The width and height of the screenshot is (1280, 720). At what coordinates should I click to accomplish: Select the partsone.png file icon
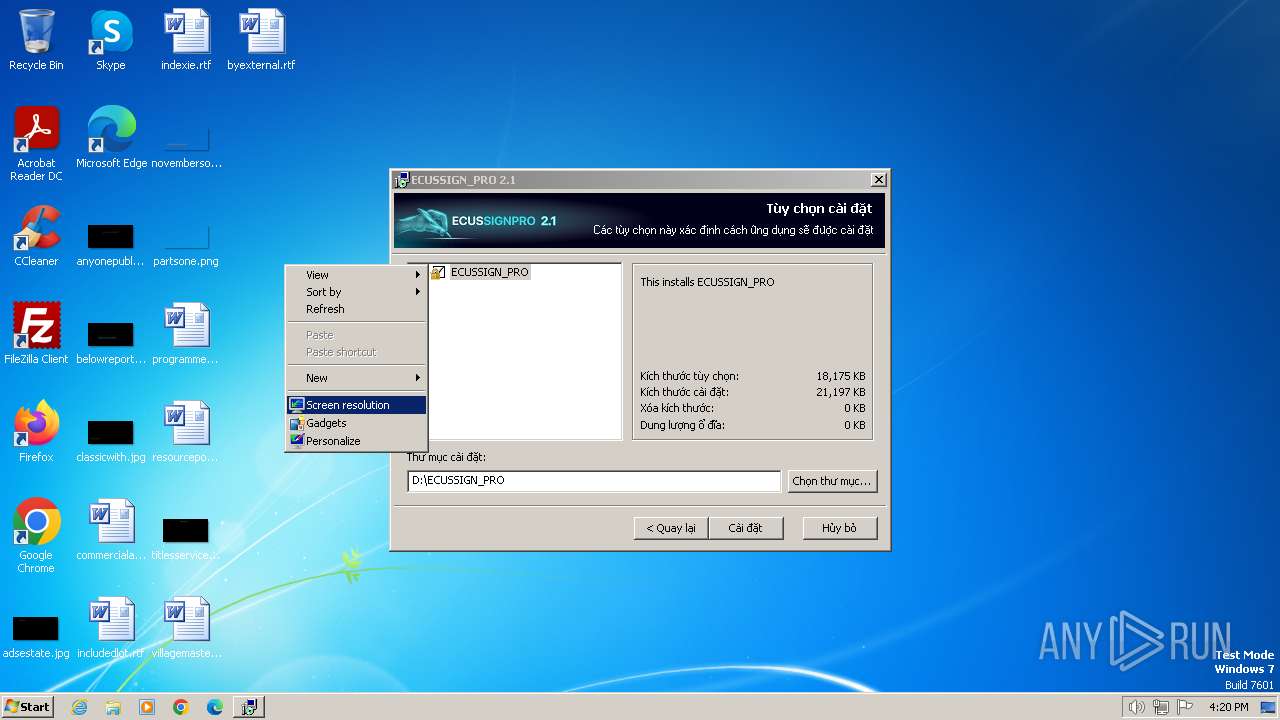click(186, 246)
